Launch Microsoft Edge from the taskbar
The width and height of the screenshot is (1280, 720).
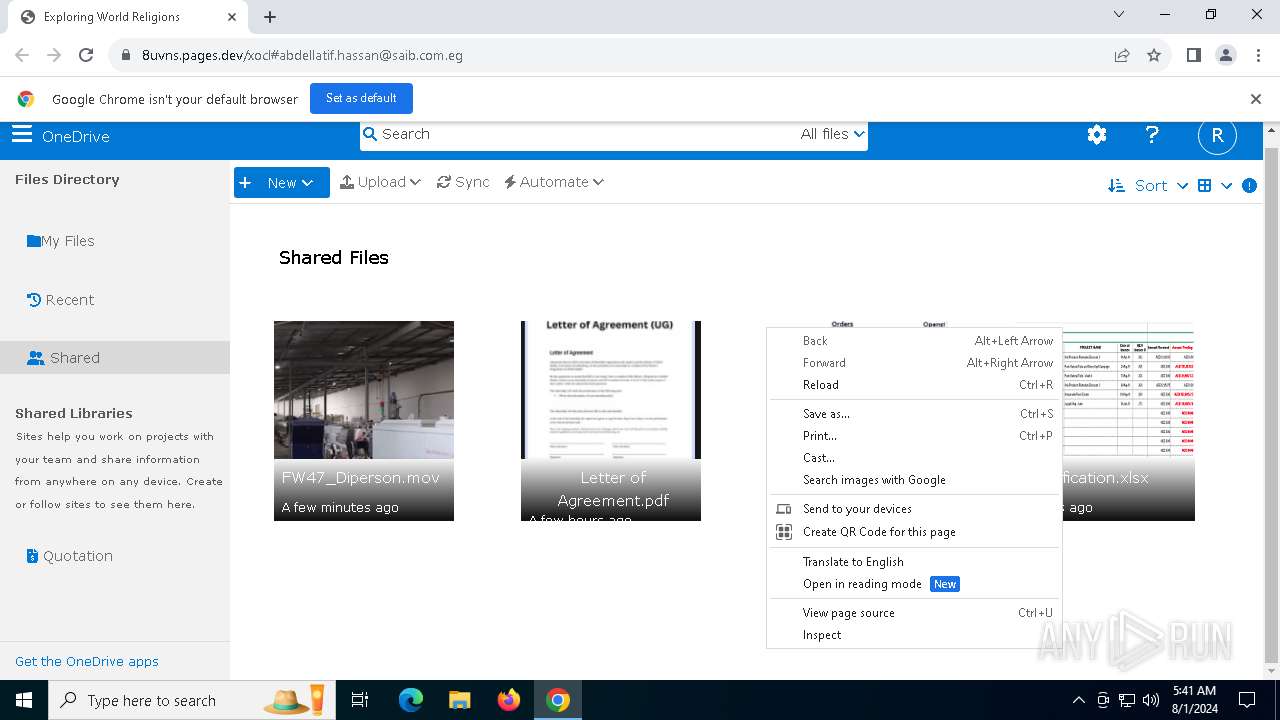411,700
